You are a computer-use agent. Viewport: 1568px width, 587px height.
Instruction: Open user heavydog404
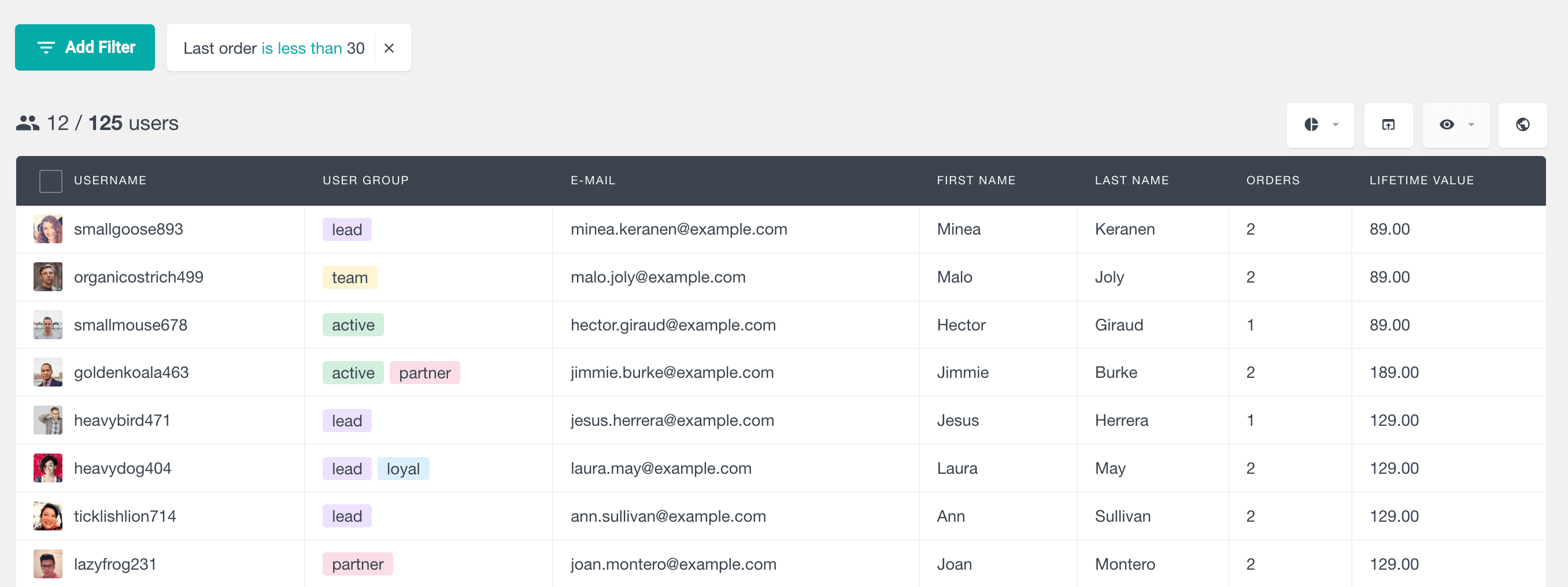point(123,469)
